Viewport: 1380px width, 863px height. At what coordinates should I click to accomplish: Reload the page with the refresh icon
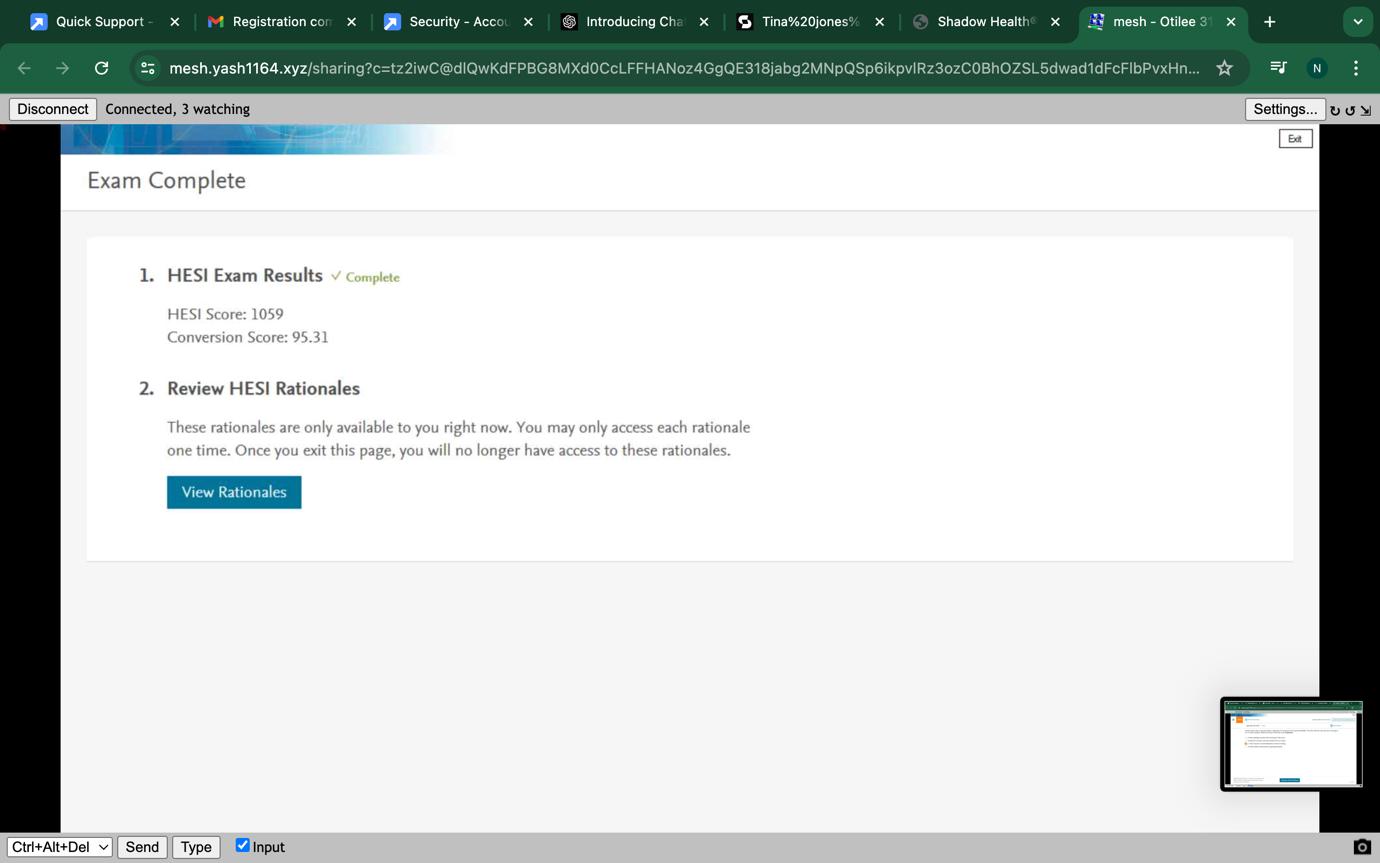(x=101, y=68)
